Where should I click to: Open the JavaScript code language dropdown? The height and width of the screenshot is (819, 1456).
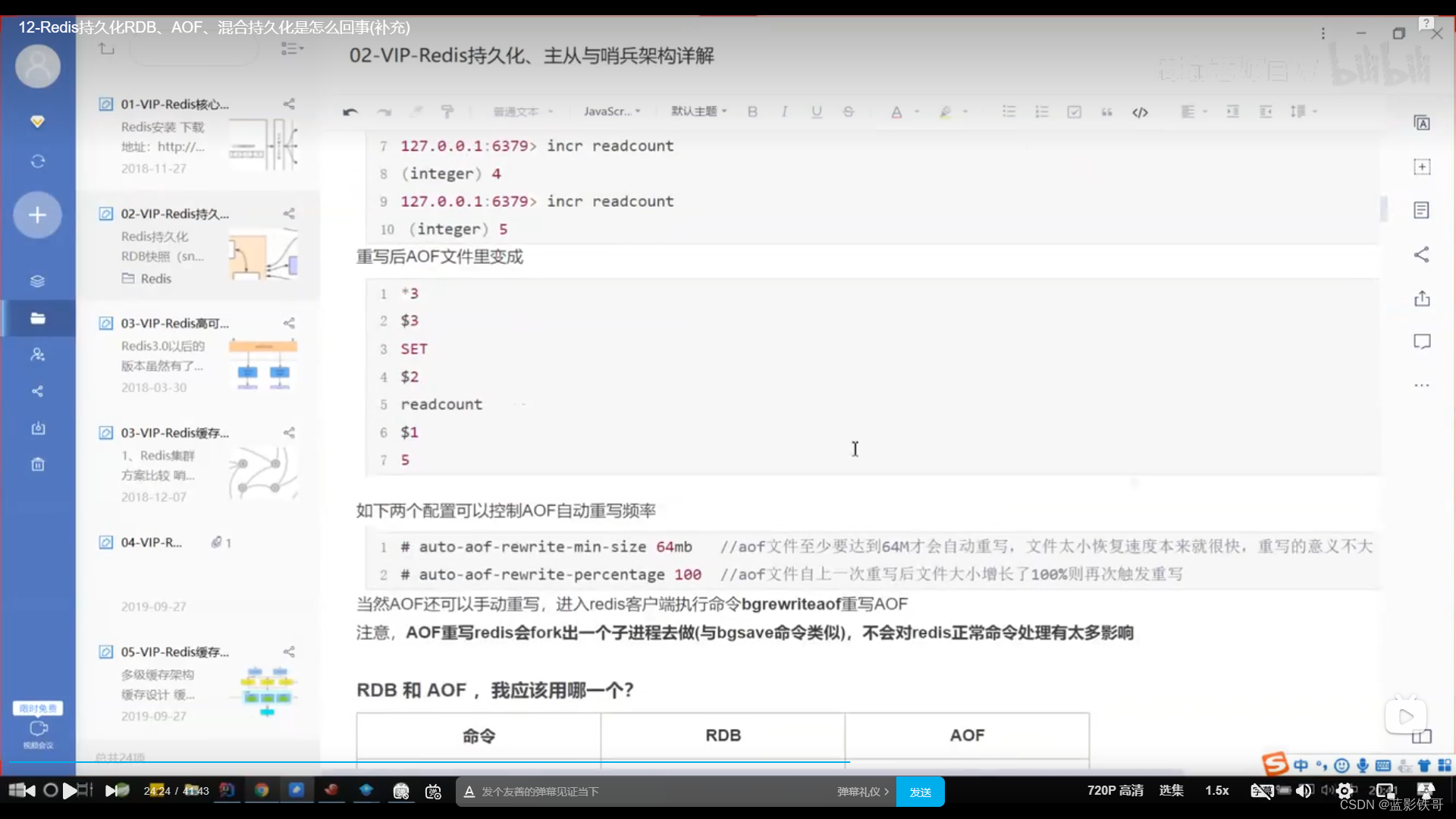(612, 111)
